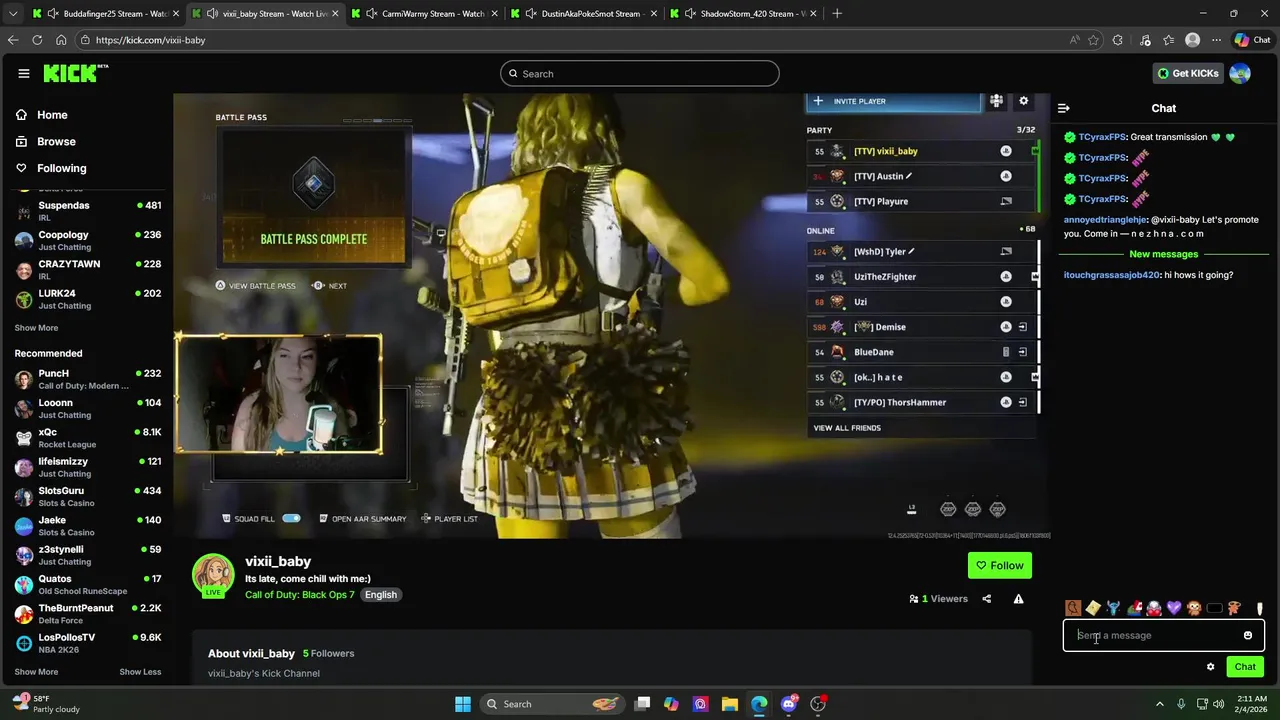The image size is (1280, 720).
Task: Follow vixii_baby channel
Action: (1000, 566)
